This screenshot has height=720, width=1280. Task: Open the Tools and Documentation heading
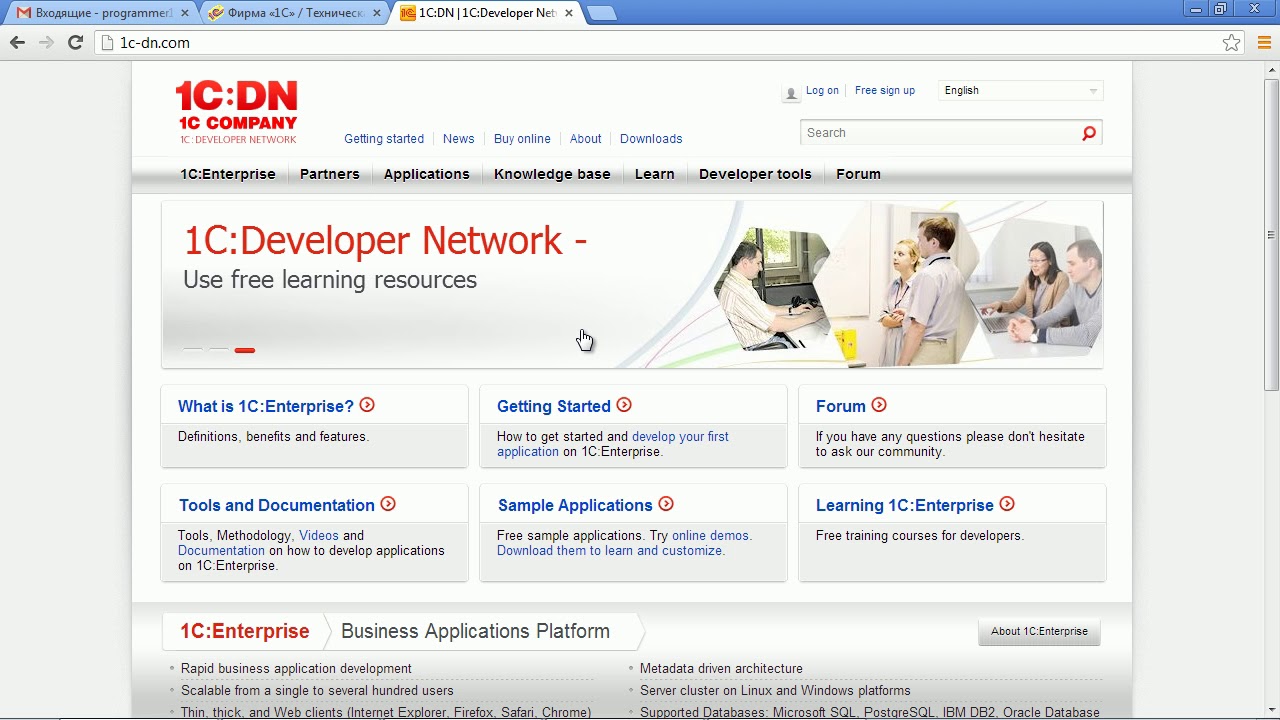click(277, 505)
